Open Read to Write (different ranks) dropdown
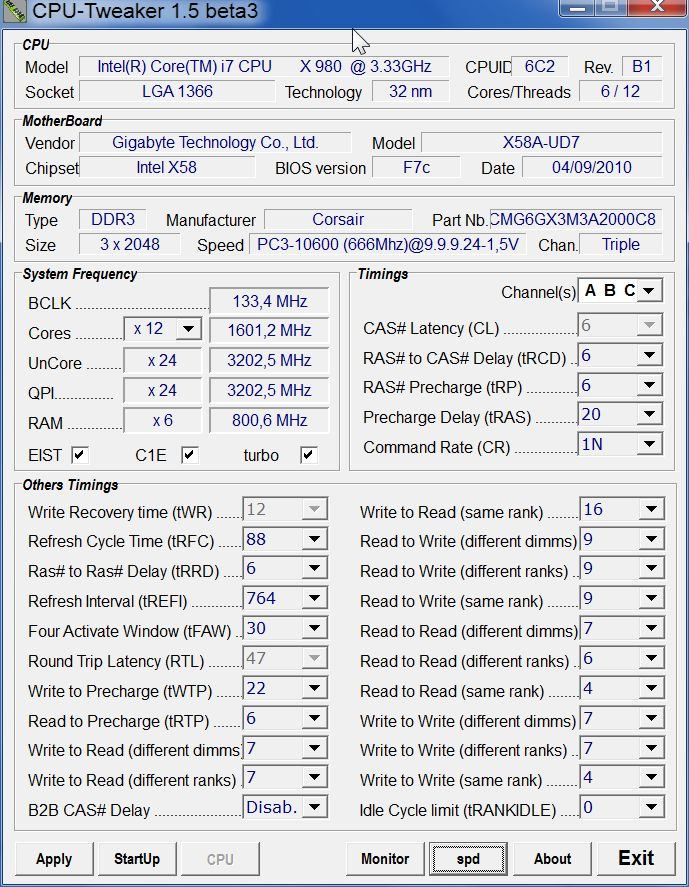689x887 pixels. click(622, 569)
